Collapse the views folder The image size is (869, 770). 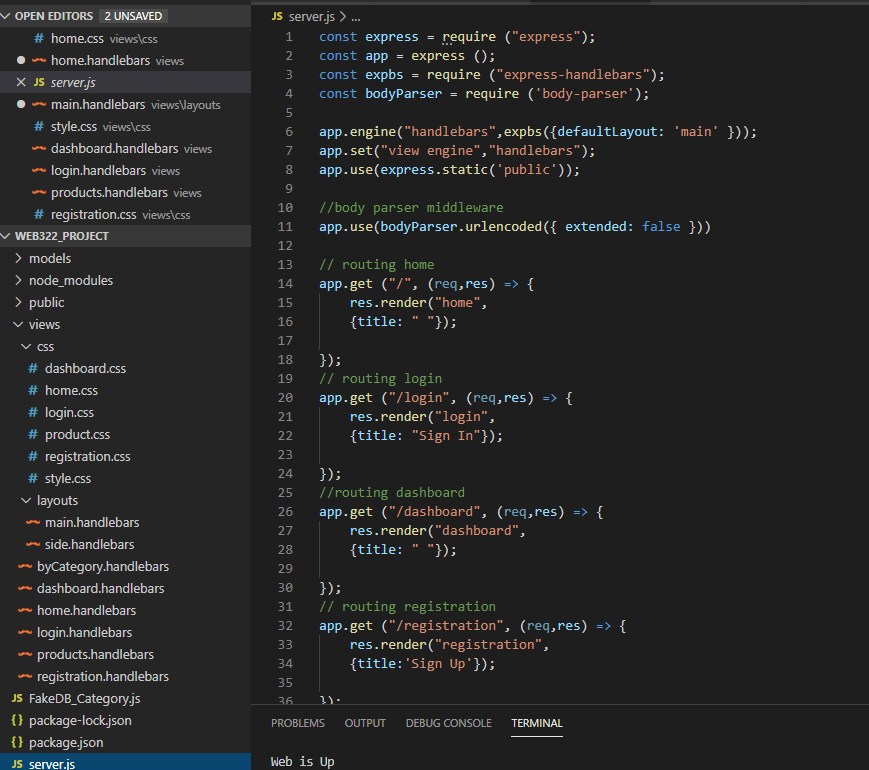tap(44, 324)
